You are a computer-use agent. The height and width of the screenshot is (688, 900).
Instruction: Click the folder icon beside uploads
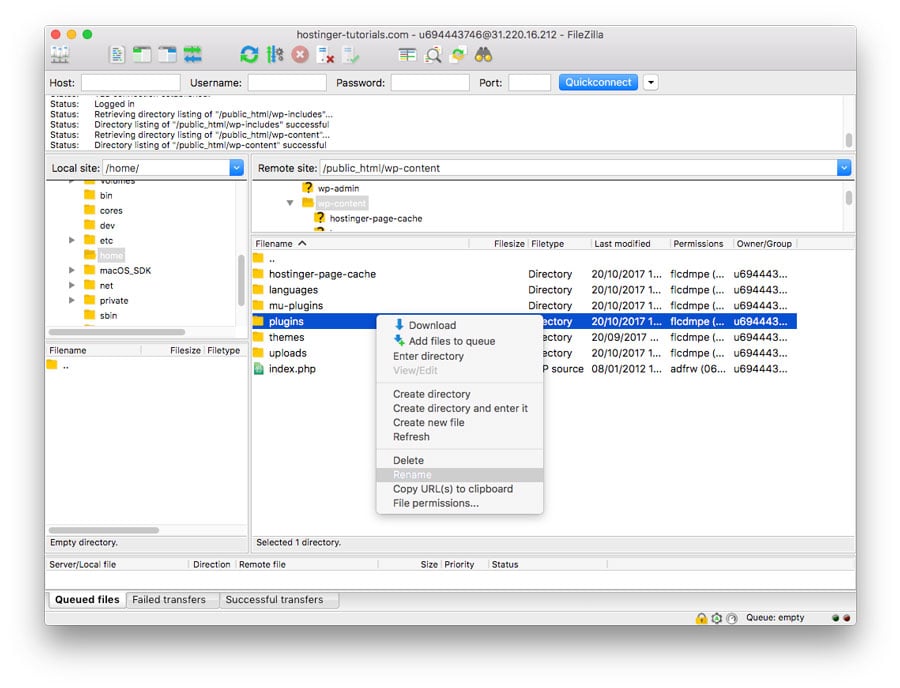(258, 353)
